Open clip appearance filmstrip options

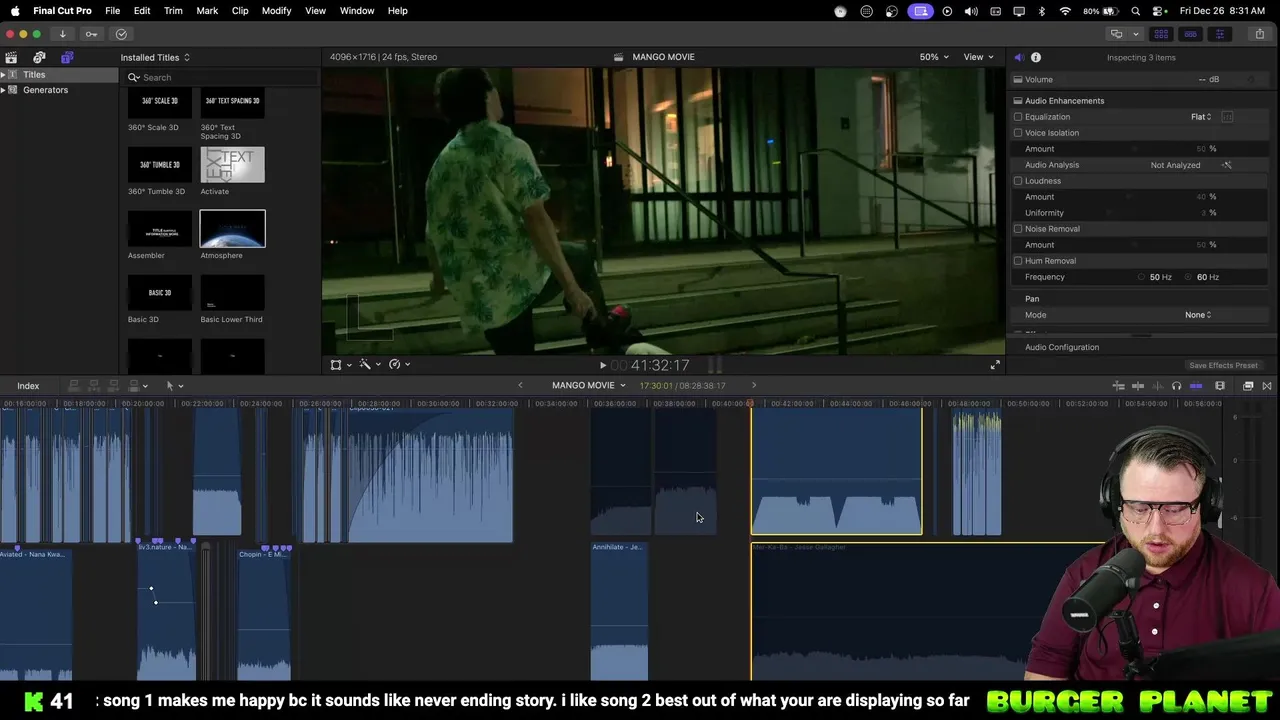click(1220, 386)
